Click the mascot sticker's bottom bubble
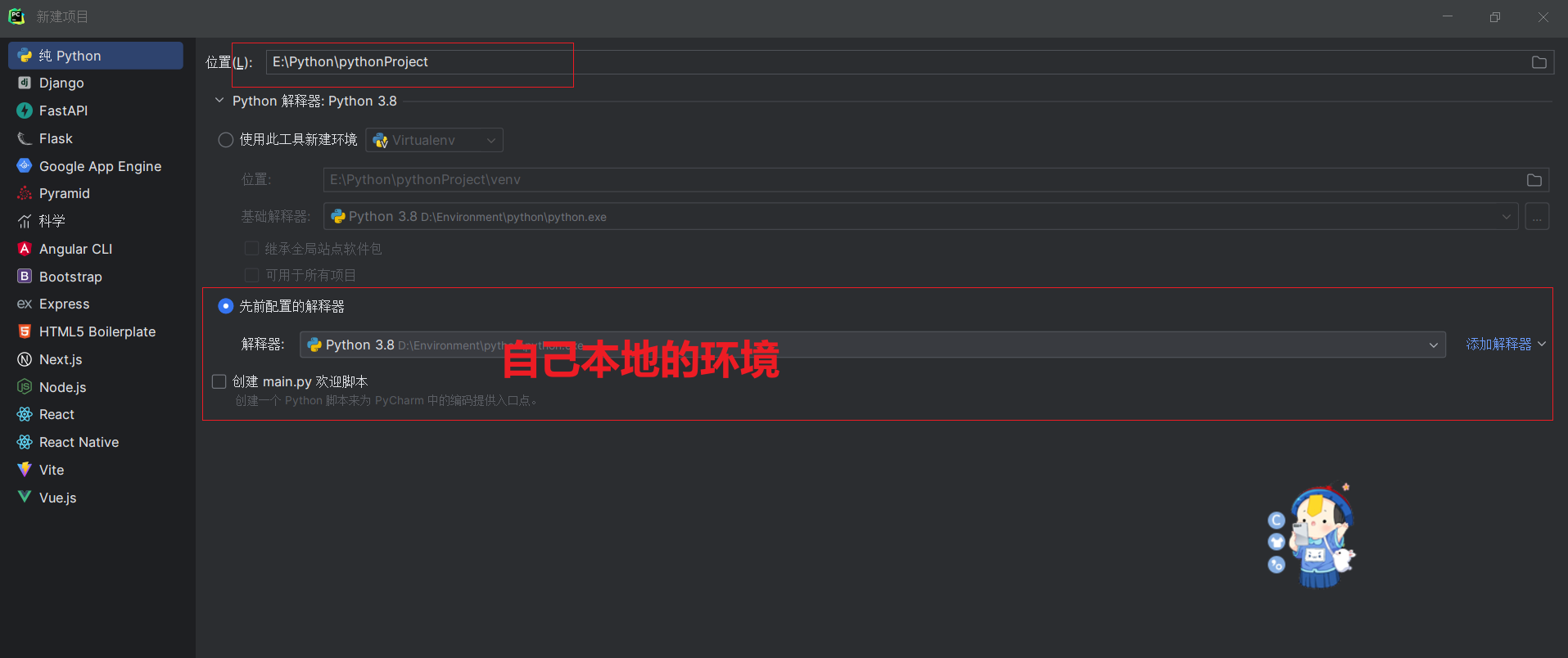The width and height of the screenshot is (1568, 658). 1277,565
